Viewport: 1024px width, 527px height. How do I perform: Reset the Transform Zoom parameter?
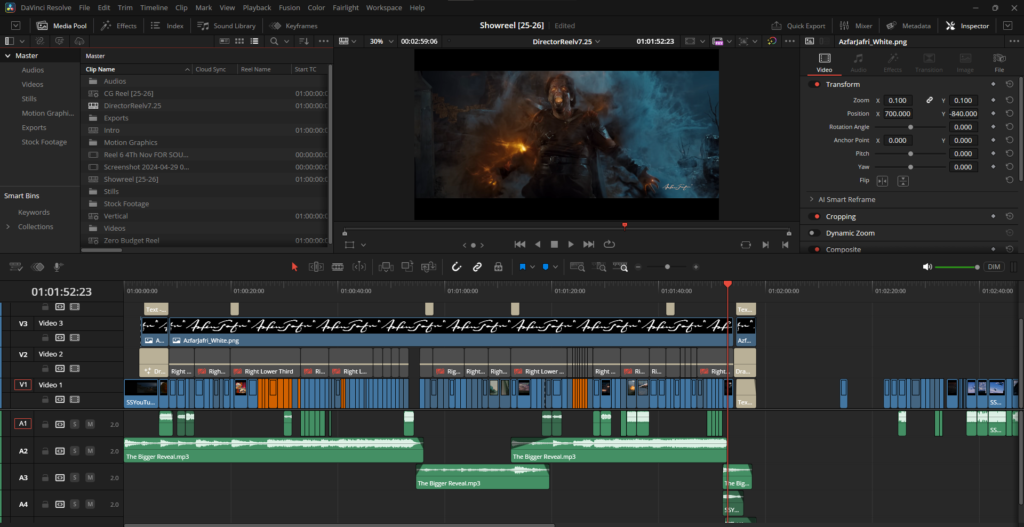click(1008, 100)
